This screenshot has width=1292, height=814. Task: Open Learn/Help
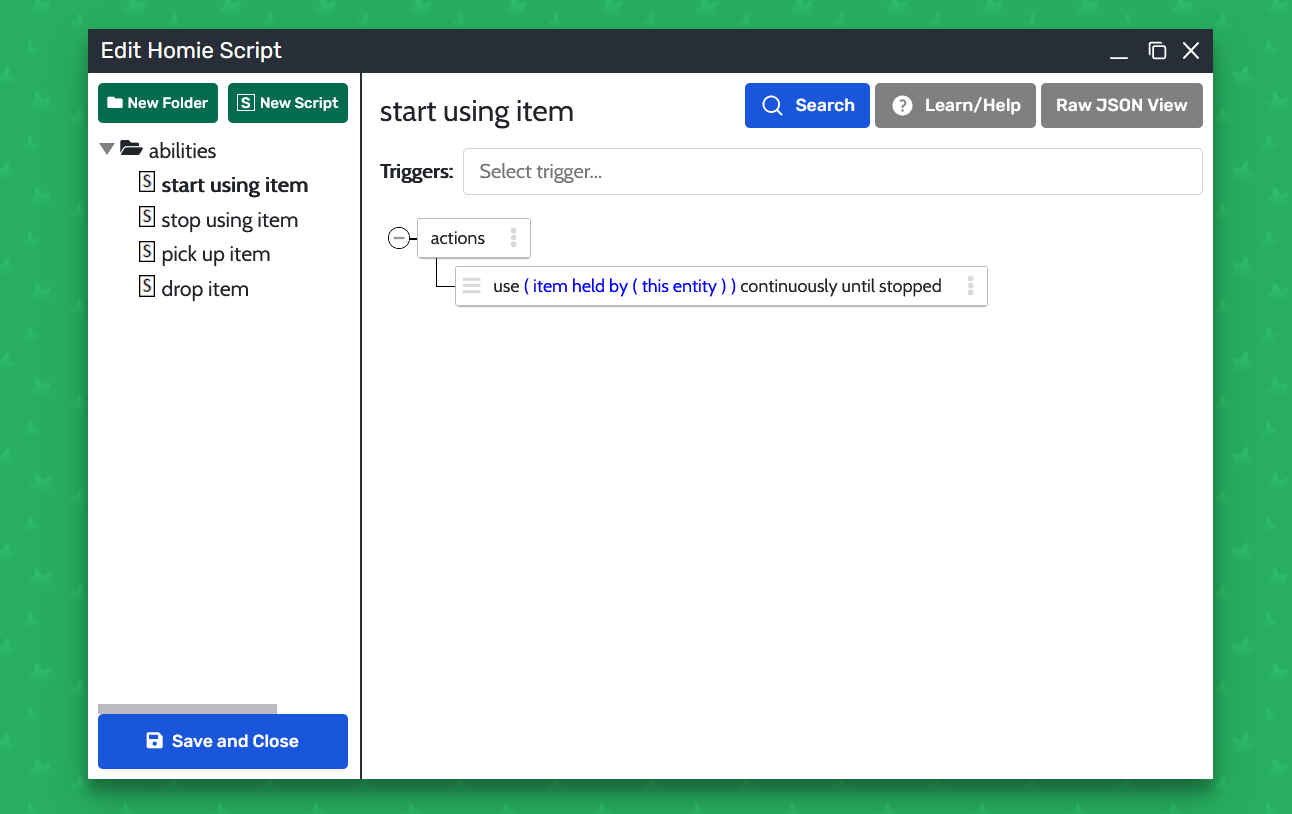click(x=955, y=106)
